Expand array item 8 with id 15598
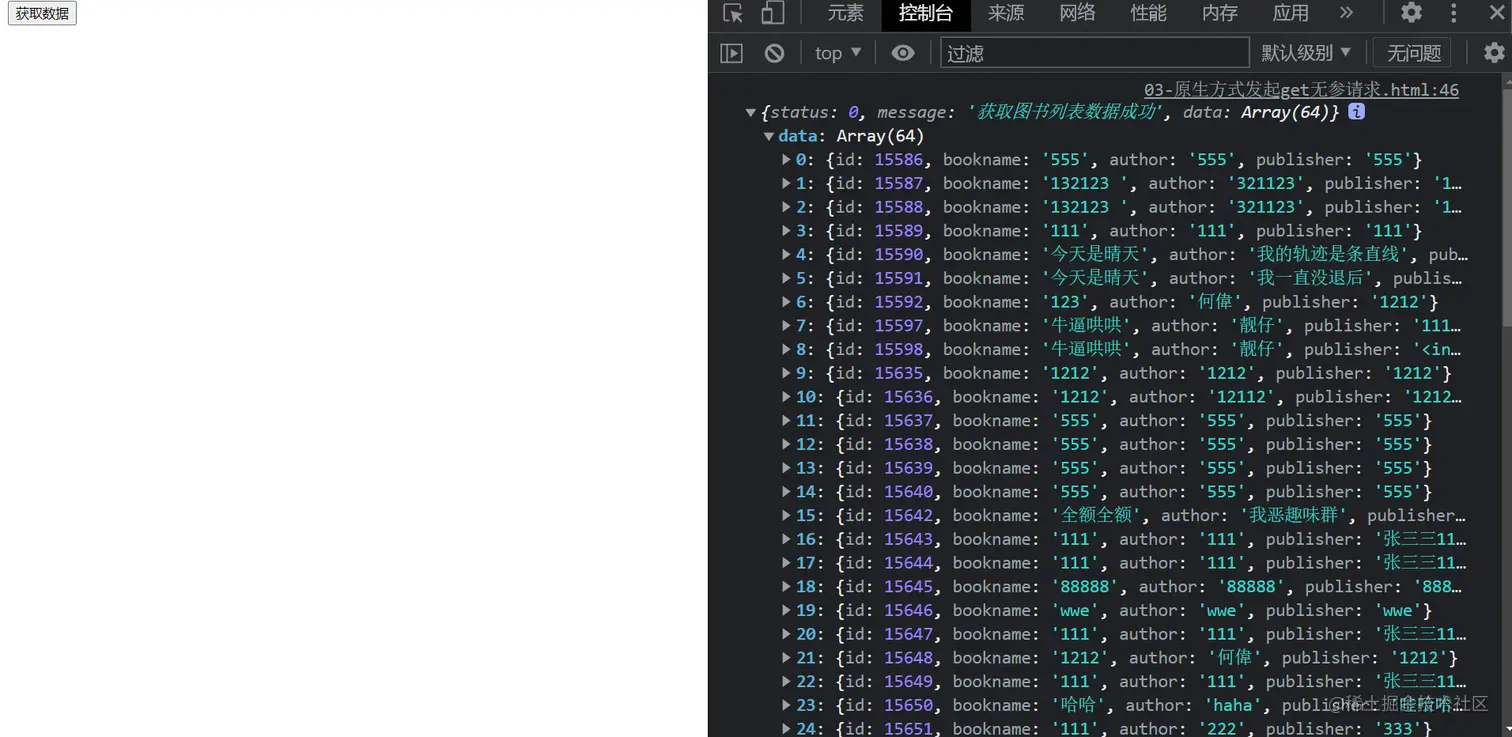 [786, 350]
